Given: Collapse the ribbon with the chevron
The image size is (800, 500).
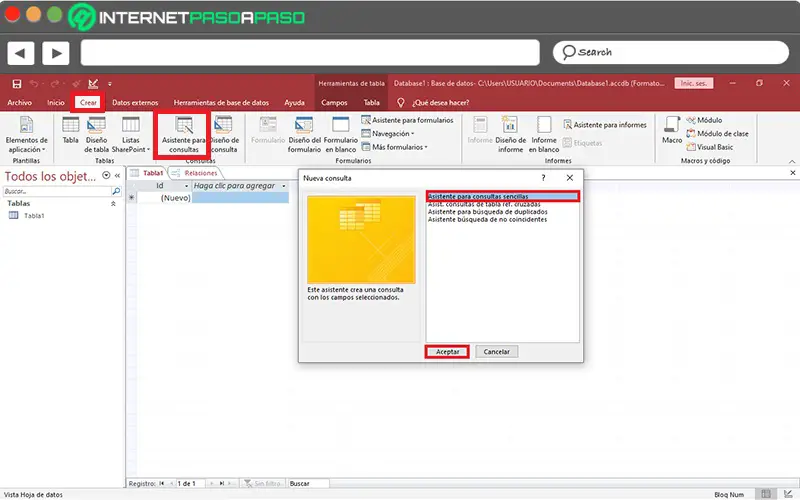Looking at the screenshot, I should 792,161.
